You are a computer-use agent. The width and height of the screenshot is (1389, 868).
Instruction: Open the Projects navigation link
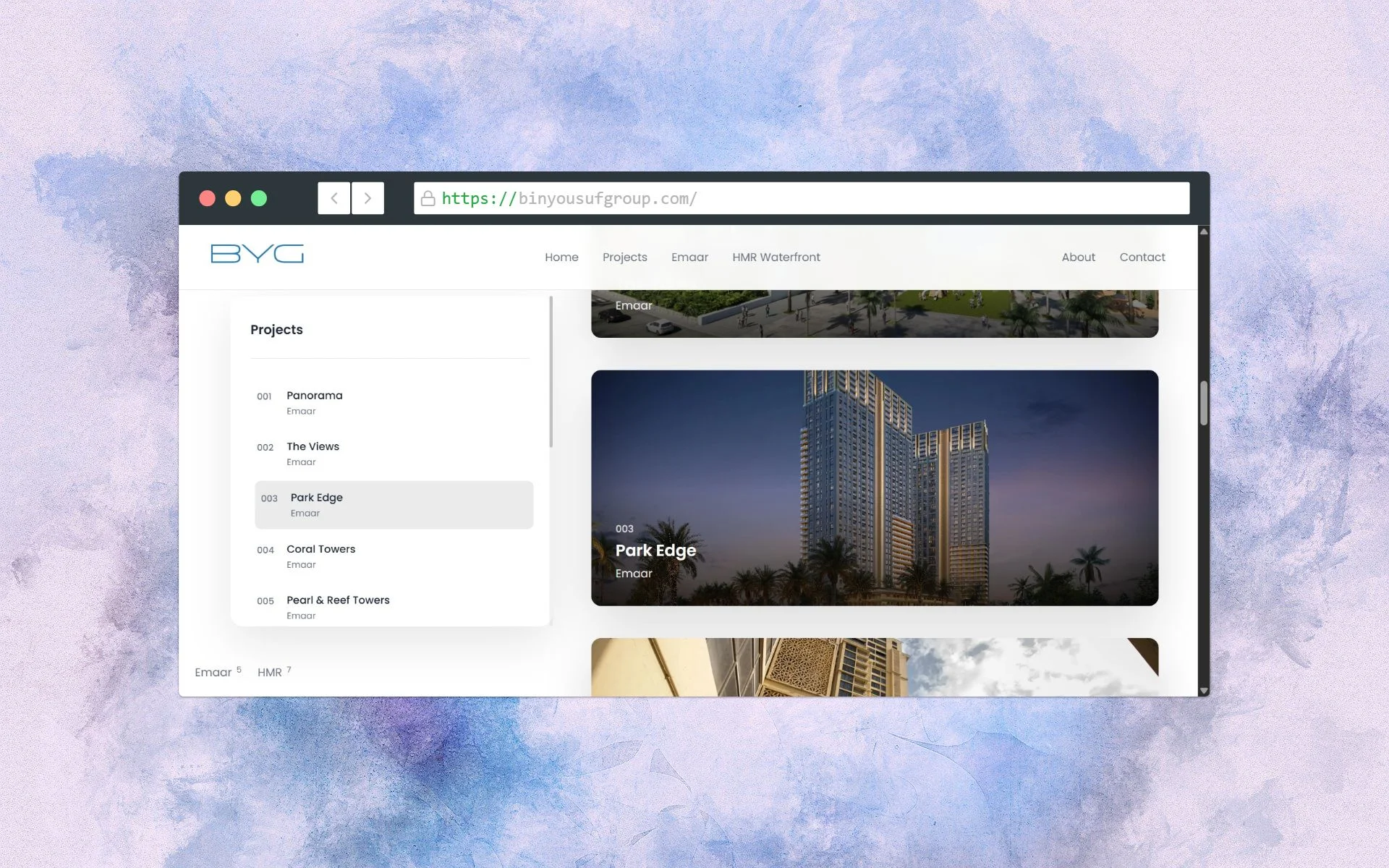click(x=624, y=258)
